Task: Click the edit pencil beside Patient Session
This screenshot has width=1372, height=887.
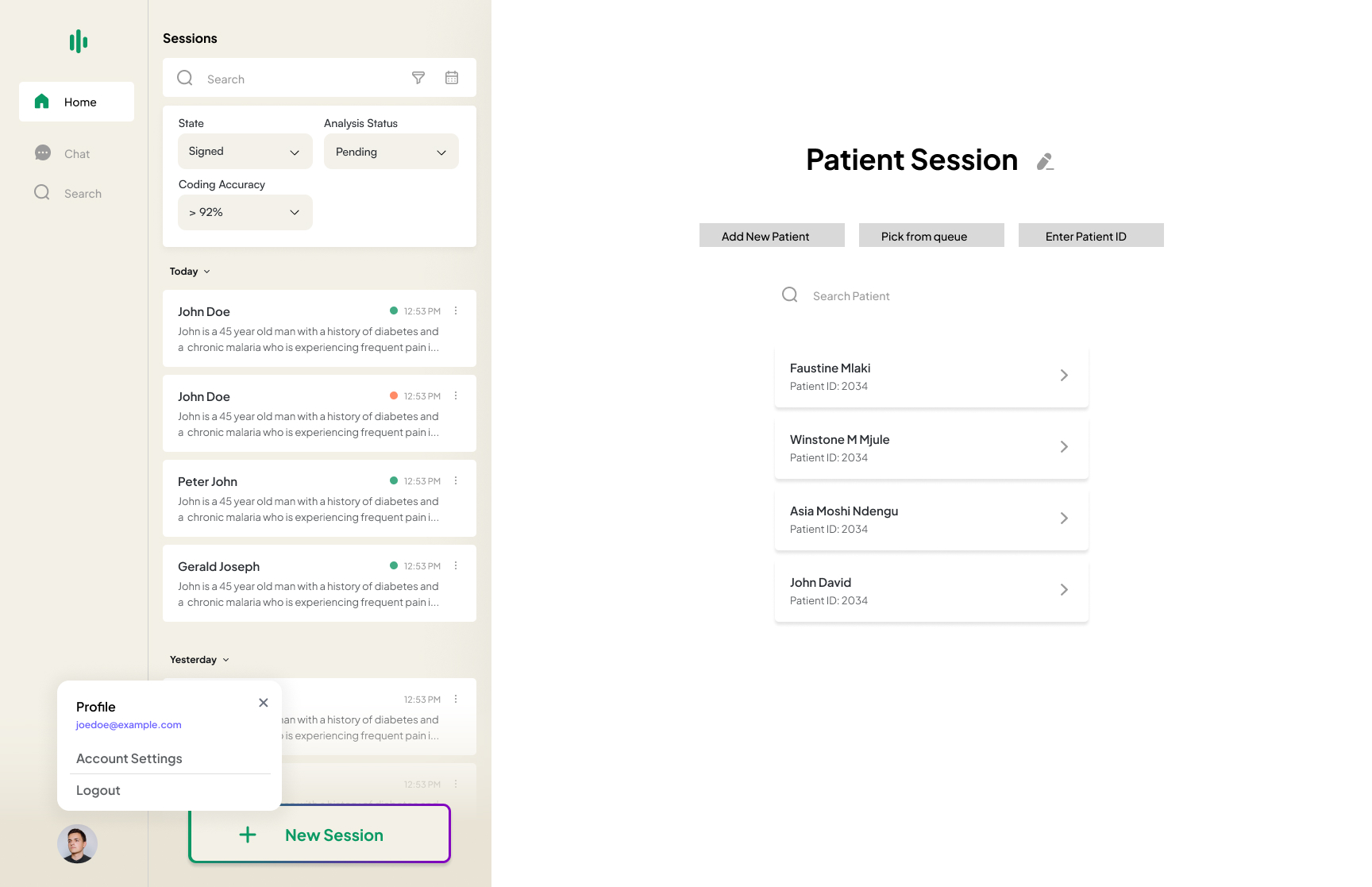Action: click(1045, 162)
